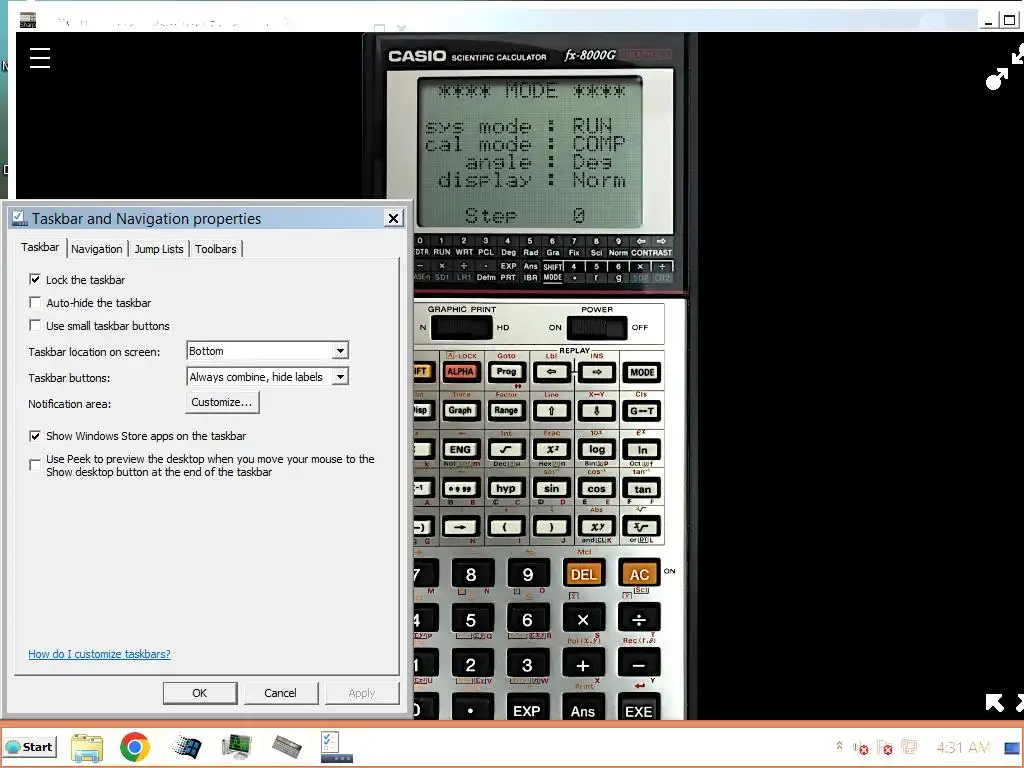This screenshot has height=768, width=1024.
Task: Tap the Range key on the calculator
Action: 506,410
